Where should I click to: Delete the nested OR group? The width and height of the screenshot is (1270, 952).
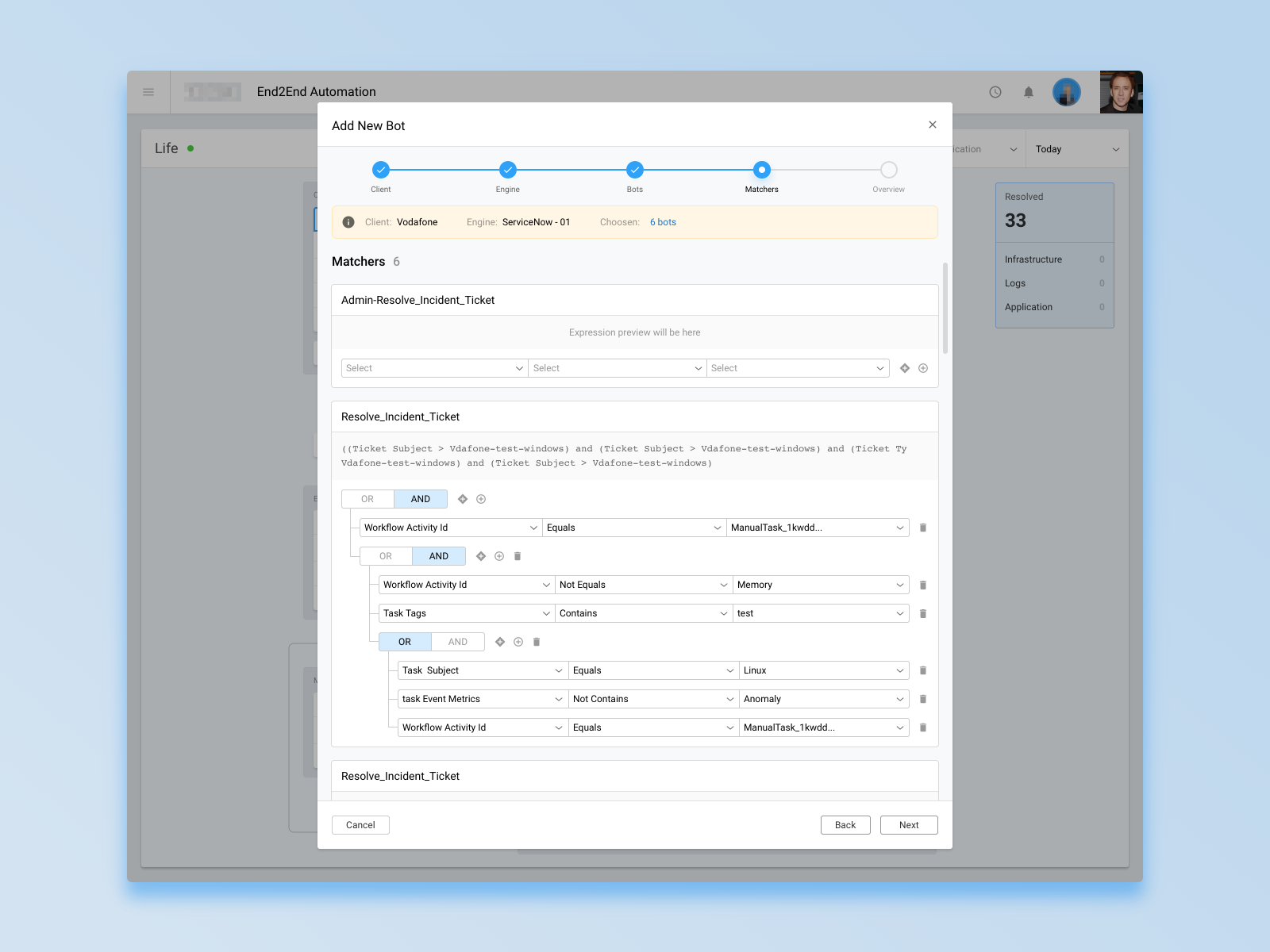(537, 642)
